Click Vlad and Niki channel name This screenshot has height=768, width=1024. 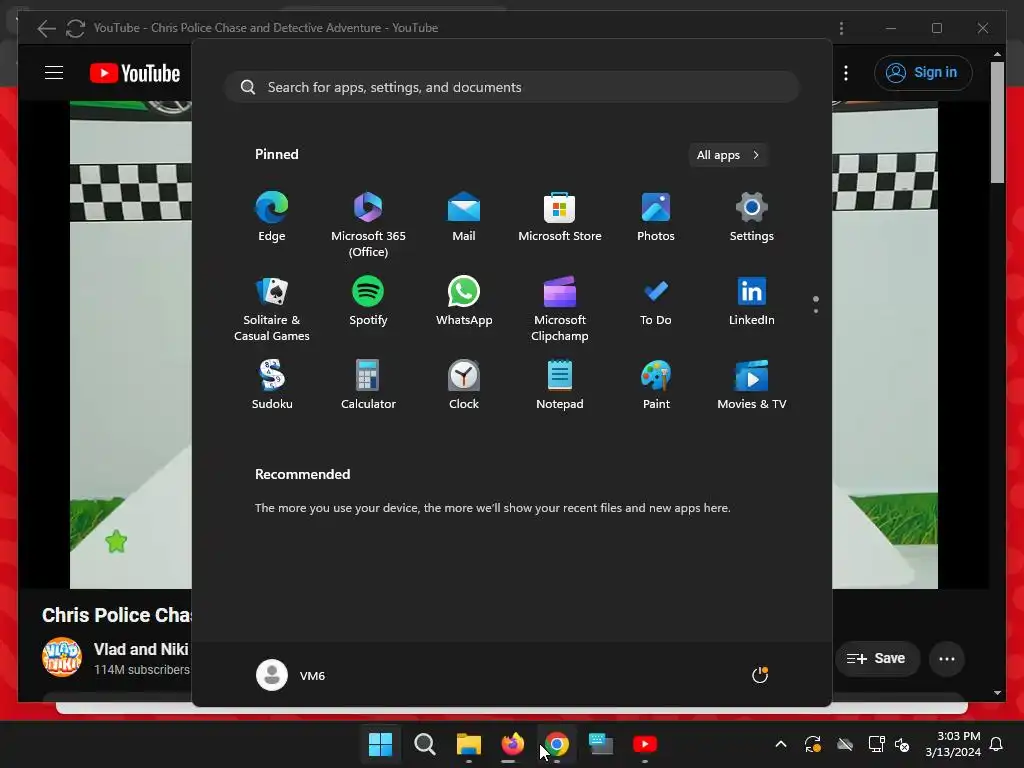(141, 649)
